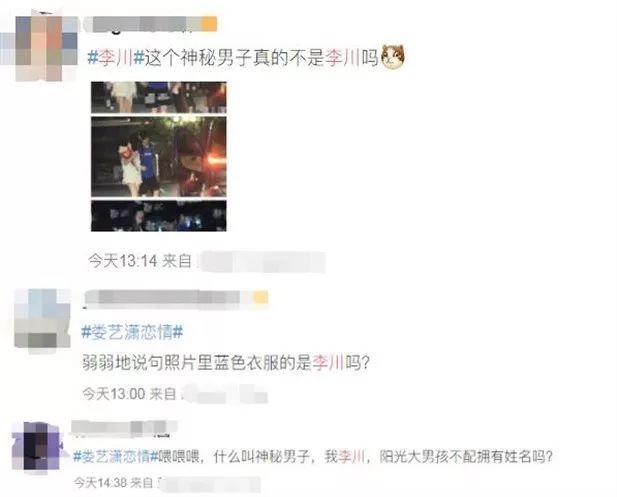Click the #李川# hashtag in first post

(x=116, y=58)
